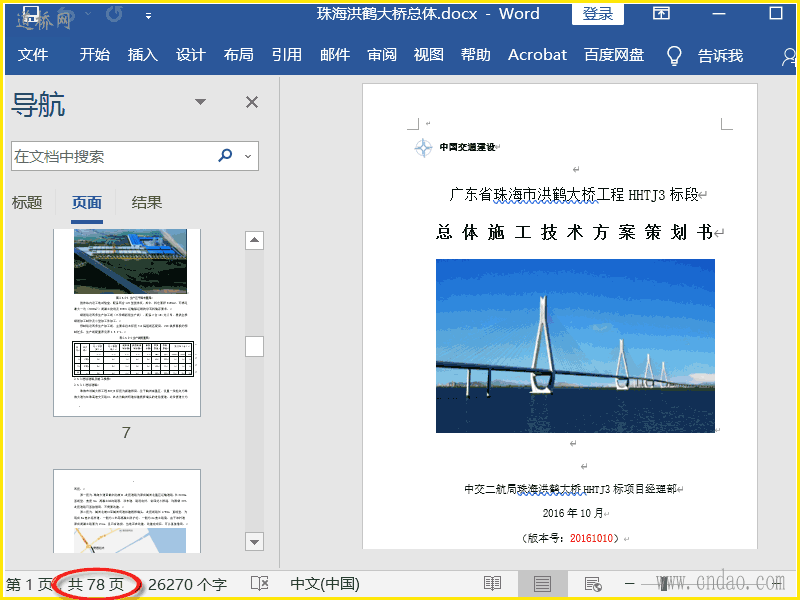This screenshot has width=800, height=600.
Task: Select the page 7 thumbnail
Action: (127, 322)
